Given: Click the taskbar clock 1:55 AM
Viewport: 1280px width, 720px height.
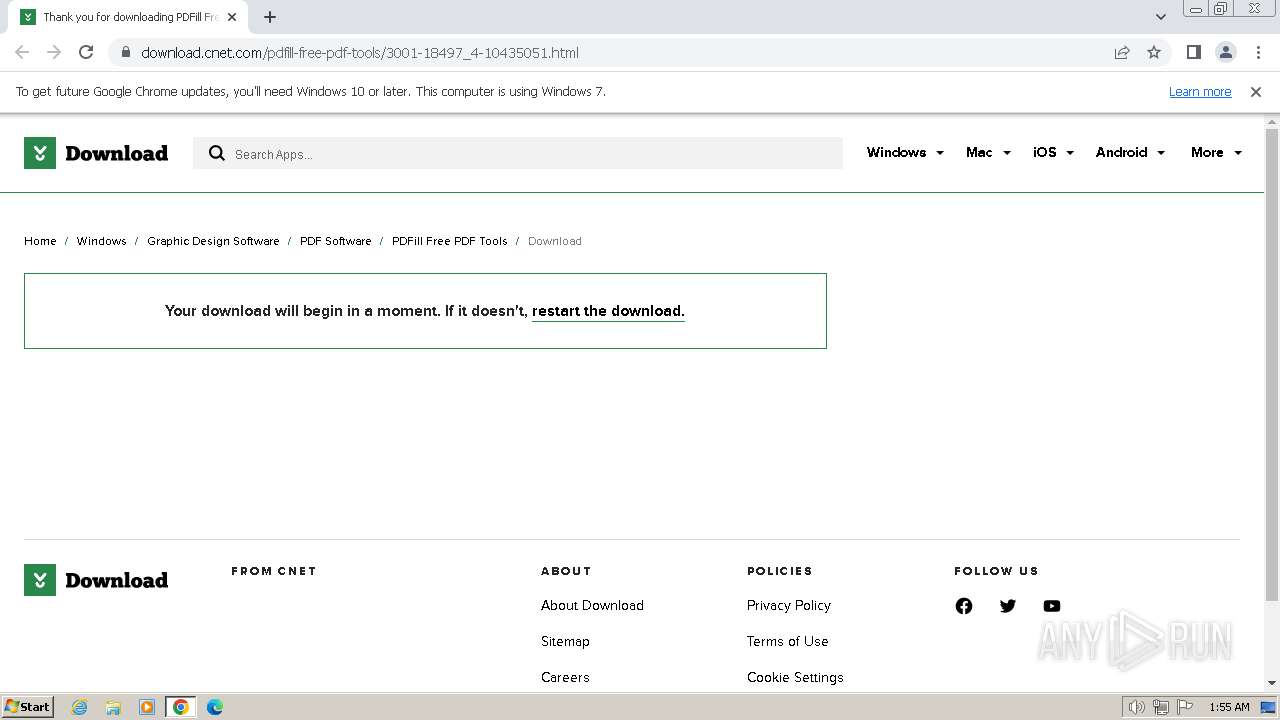Looking at the screenshot, I should 1229,707.
